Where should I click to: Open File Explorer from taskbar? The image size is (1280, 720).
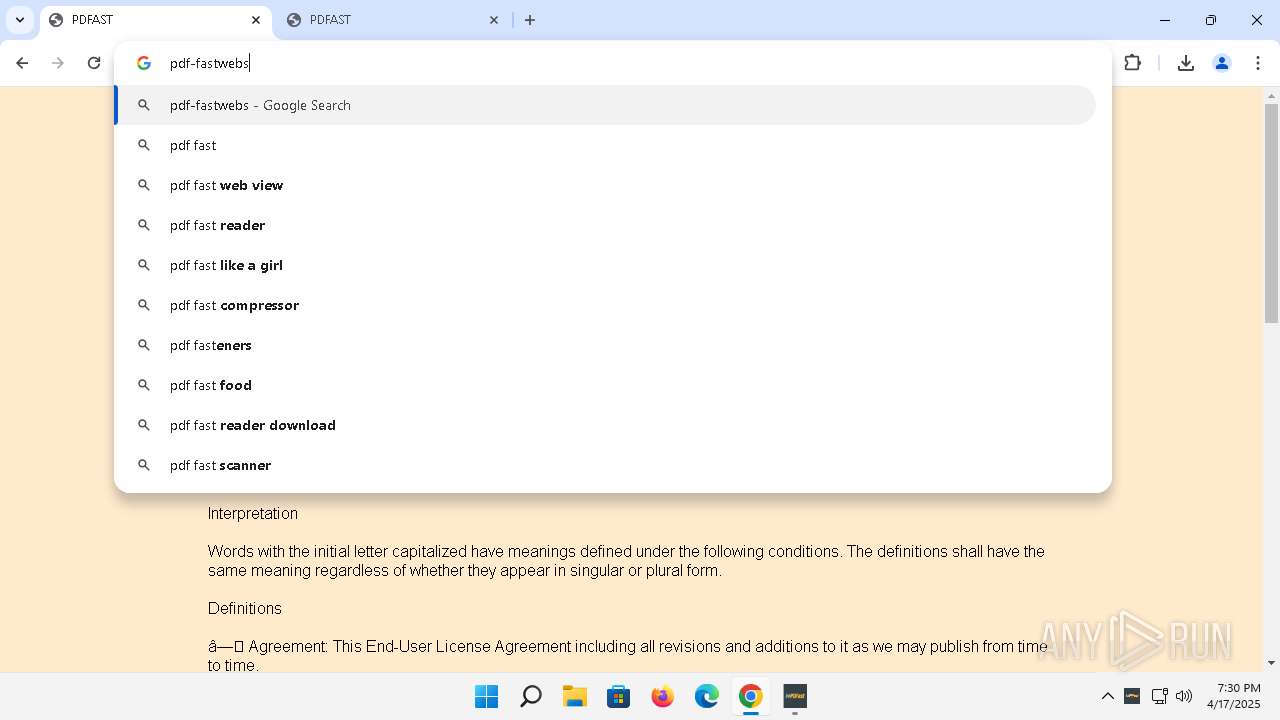click(x=575, y=696)
